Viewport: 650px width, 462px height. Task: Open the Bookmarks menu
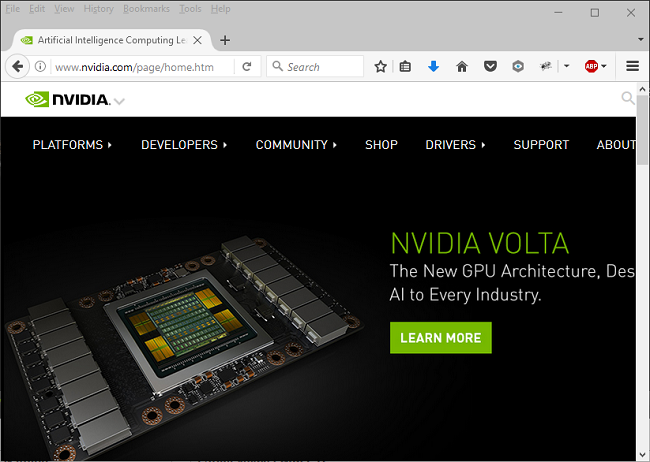click(146, 9)
